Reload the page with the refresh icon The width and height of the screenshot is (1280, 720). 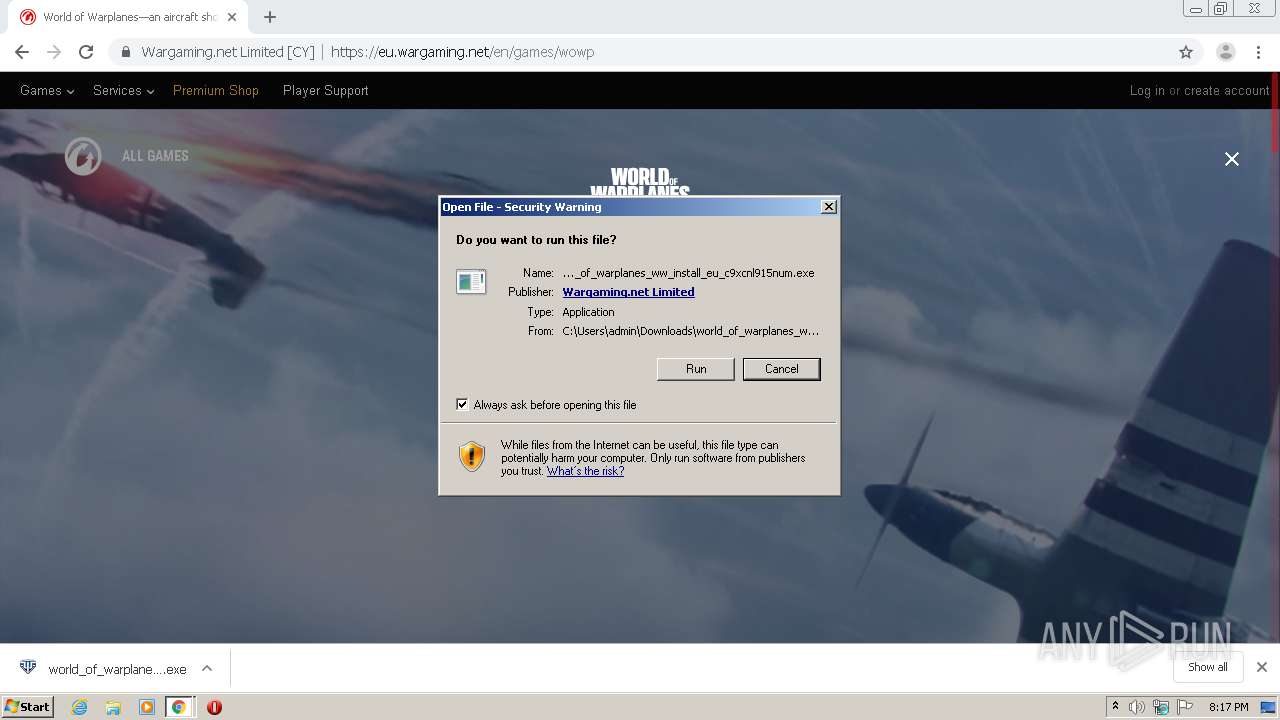86,52
